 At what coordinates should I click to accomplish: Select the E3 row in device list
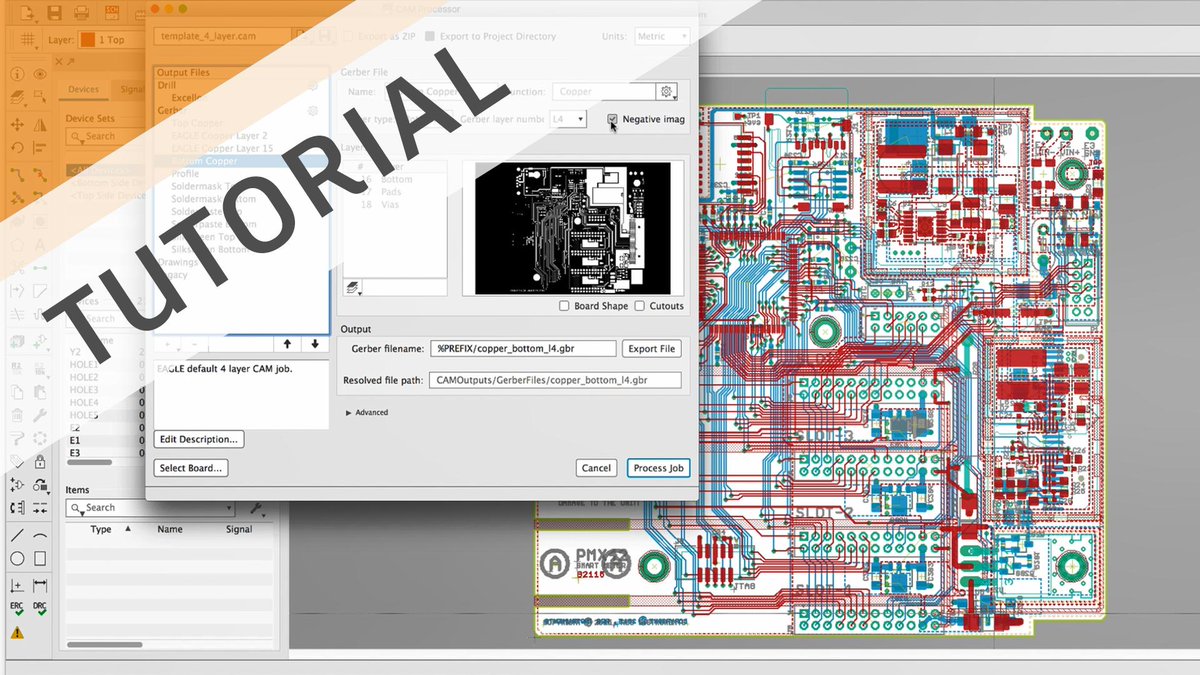coord(75,453)
